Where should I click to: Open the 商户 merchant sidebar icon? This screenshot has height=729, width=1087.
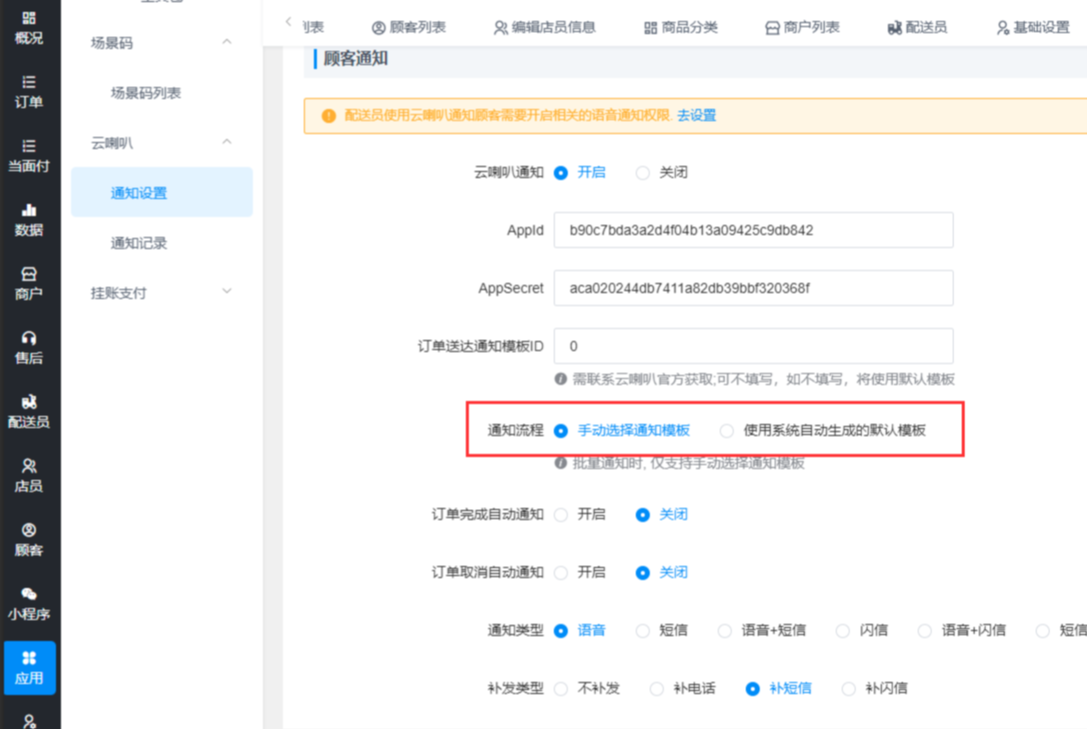[x=28, y=283]
